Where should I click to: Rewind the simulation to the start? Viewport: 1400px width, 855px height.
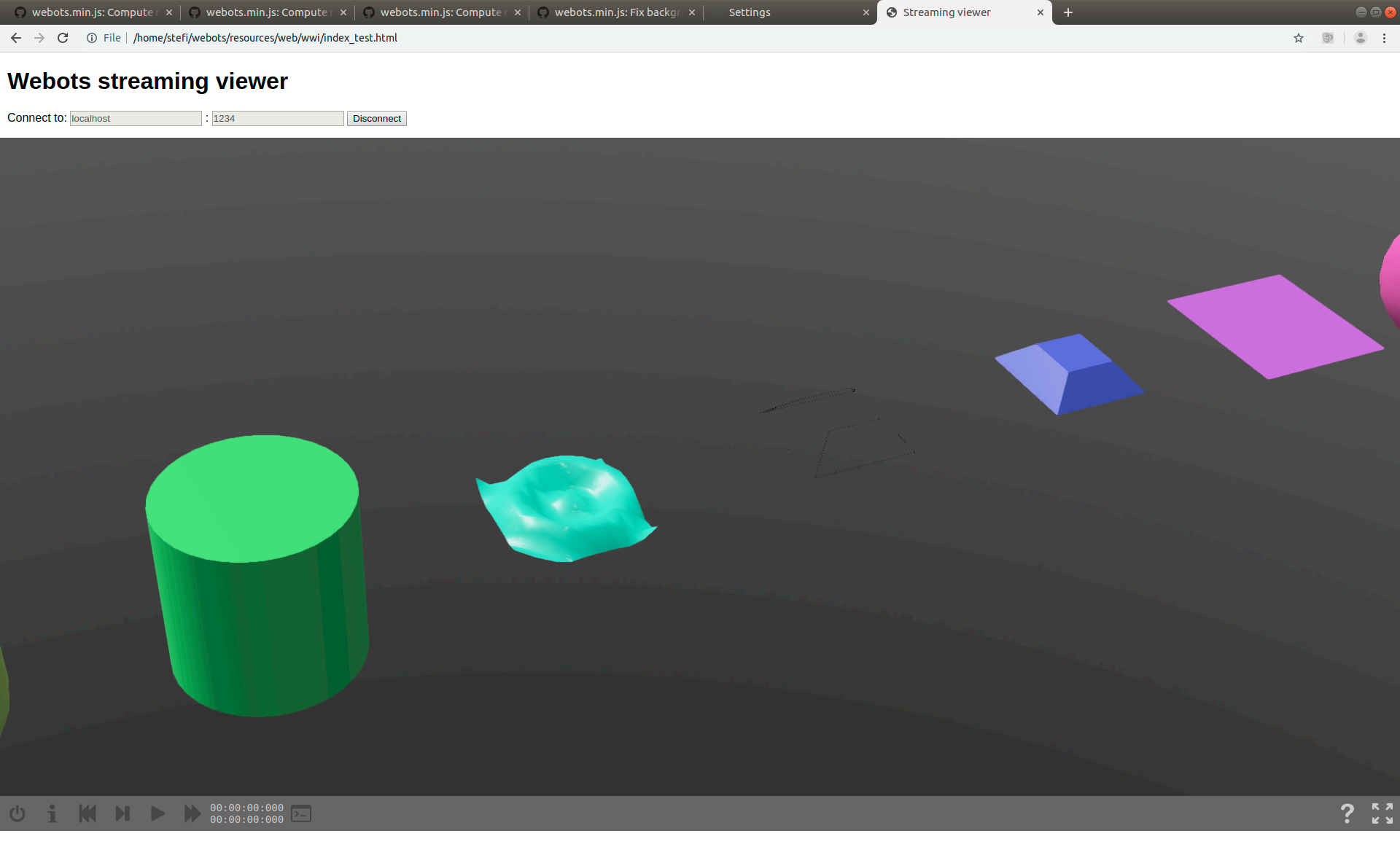[87, 813]
